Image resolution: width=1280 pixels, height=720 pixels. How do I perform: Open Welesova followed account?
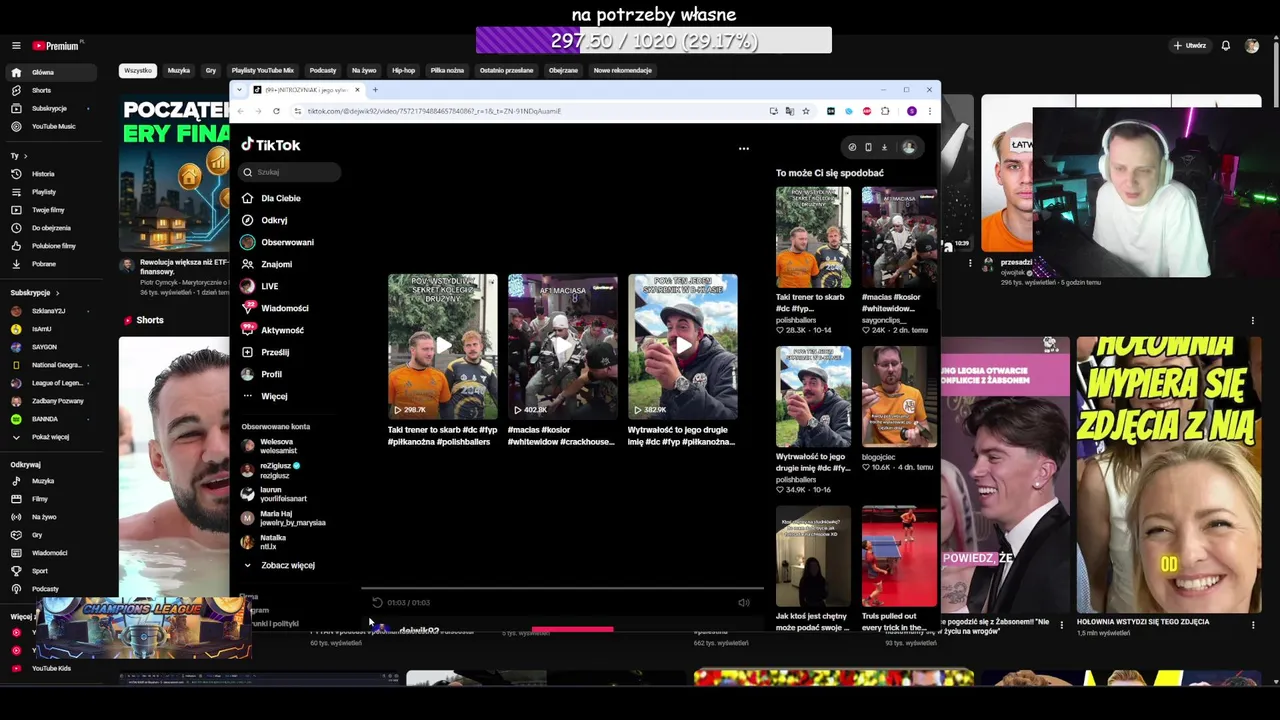click(278, 446)
